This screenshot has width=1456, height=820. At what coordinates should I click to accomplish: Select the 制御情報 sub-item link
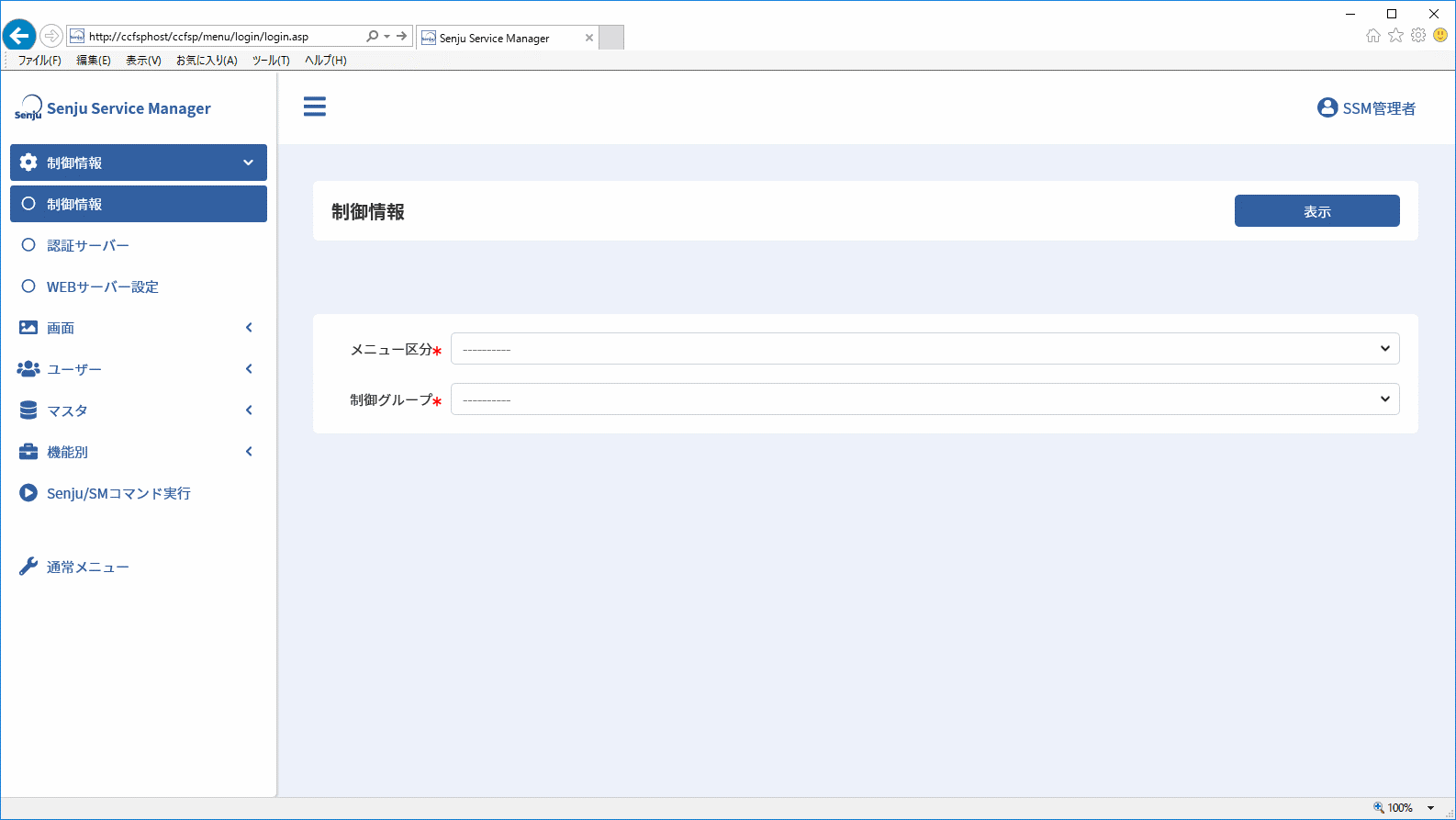139,204
